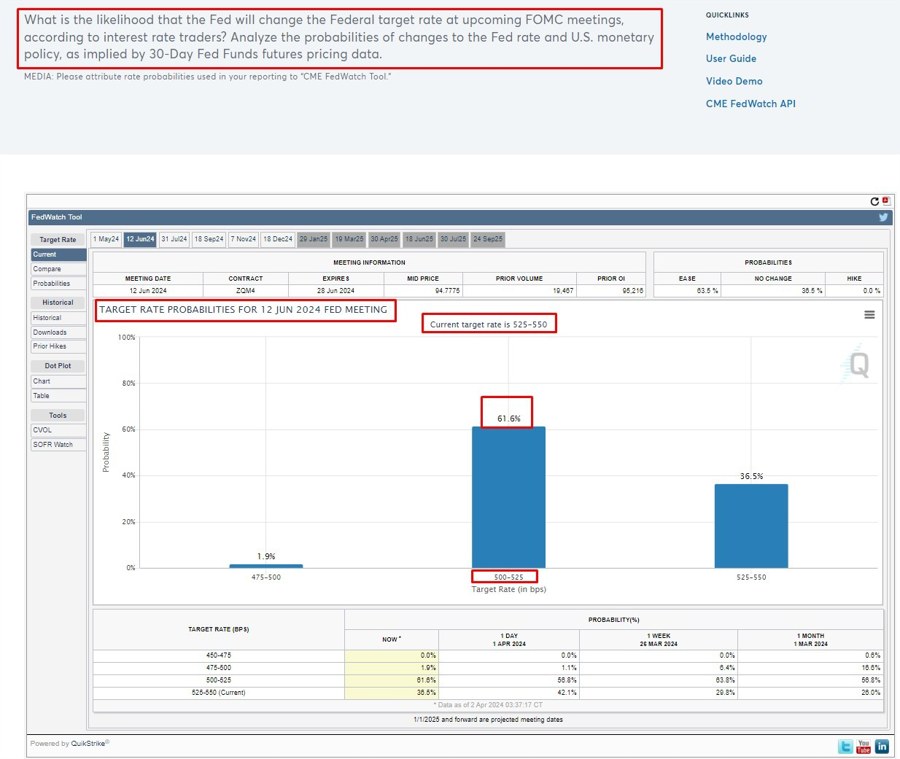900x759 pixels.
Task: Open the Video Demo quicklink
Action: pos(734,81)
